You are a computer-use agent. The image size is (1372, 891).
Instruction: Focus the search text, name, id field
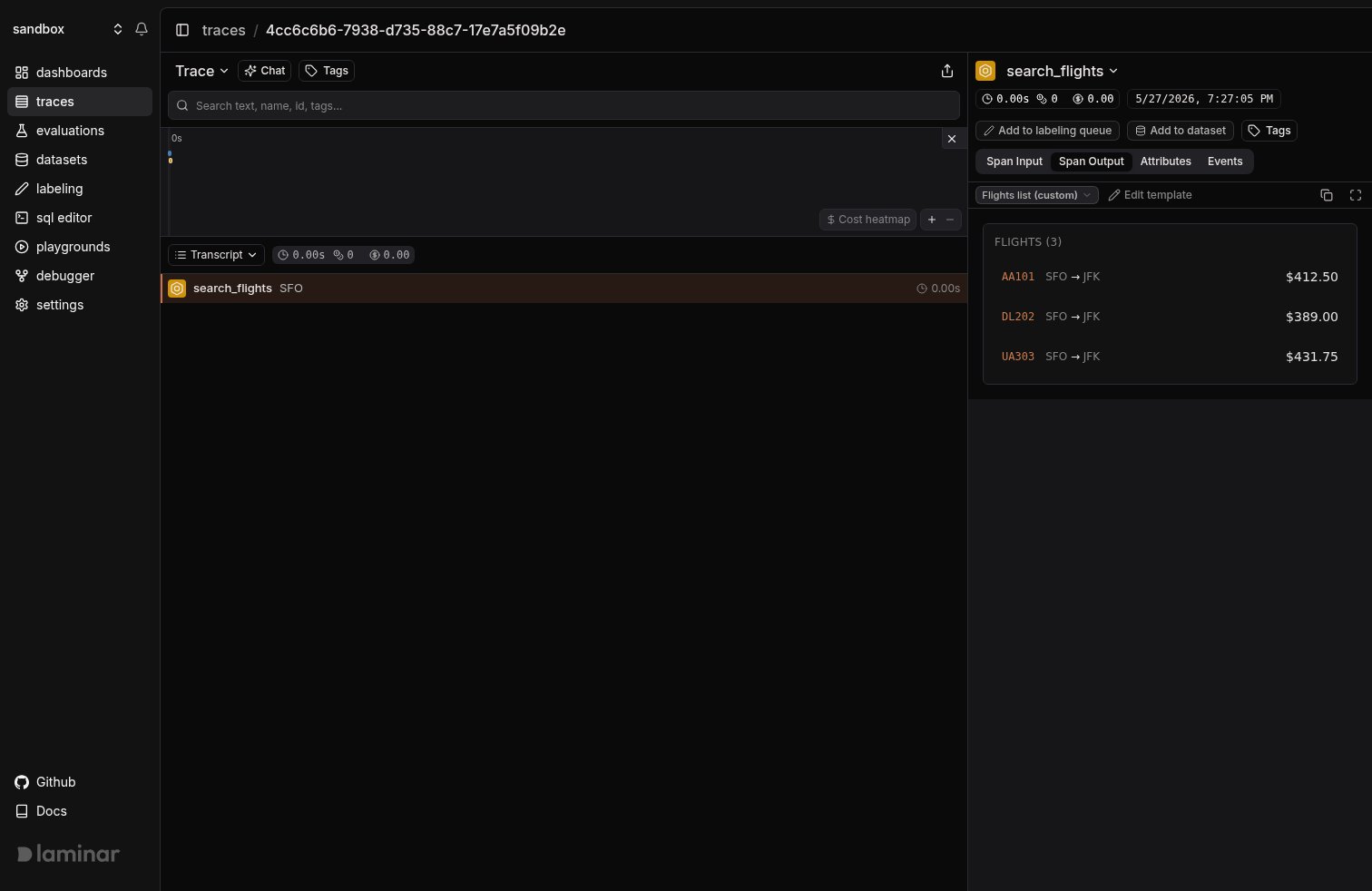click(x=563, y=105)
